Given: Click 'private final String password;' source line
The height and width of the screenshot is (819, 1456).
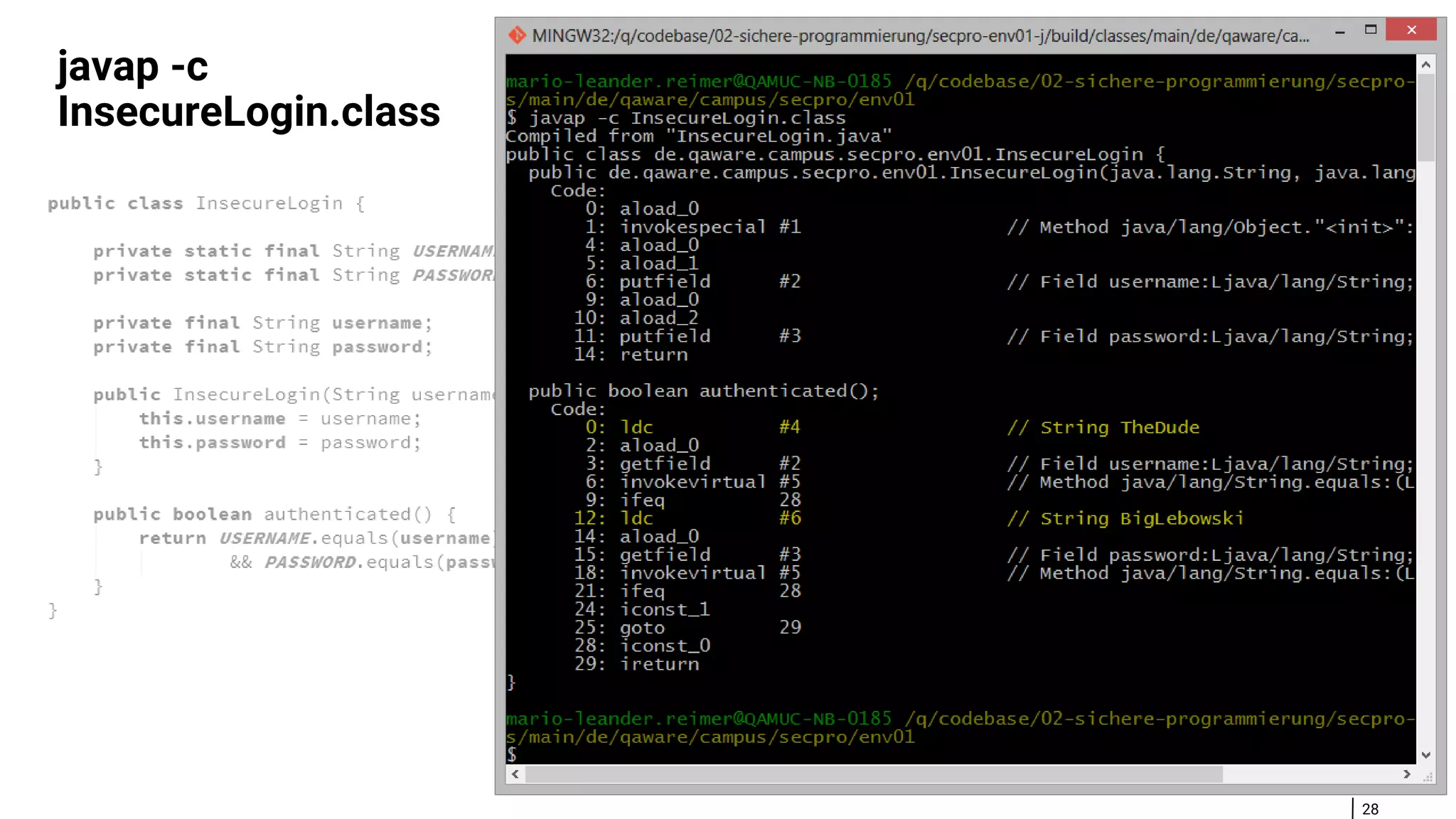Looking at the screenshot, I should click(262, 347).
